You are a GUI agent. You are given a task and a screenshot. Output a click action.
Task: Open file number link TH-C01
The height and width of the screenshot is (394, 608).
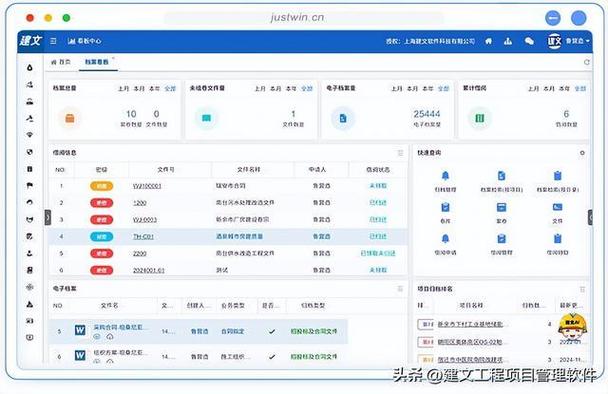coord(143,237)
